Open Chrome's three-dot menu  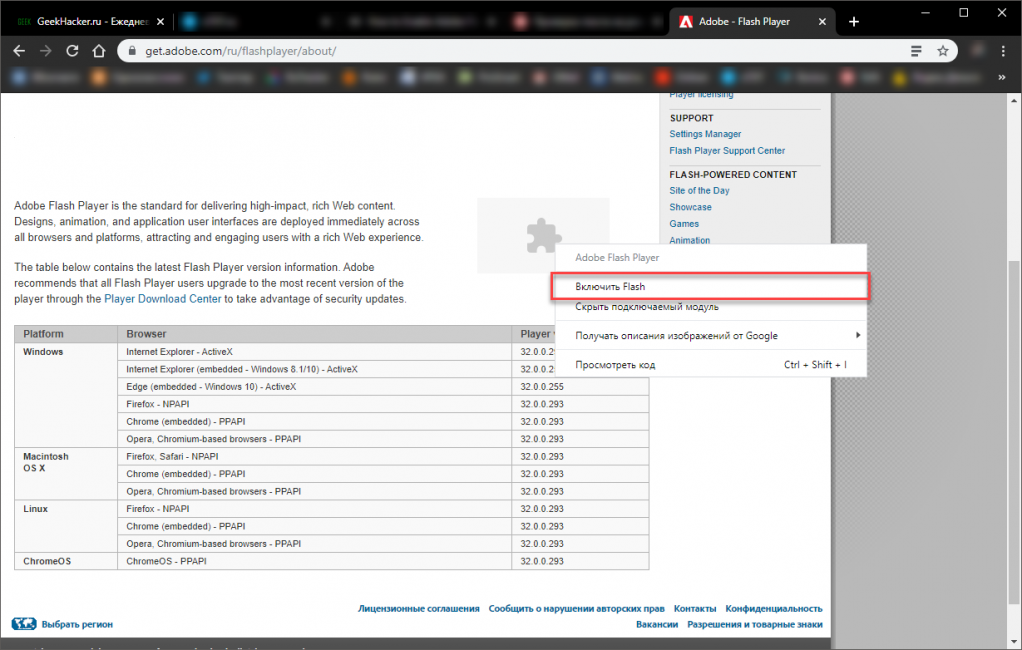coord(1001,51)
